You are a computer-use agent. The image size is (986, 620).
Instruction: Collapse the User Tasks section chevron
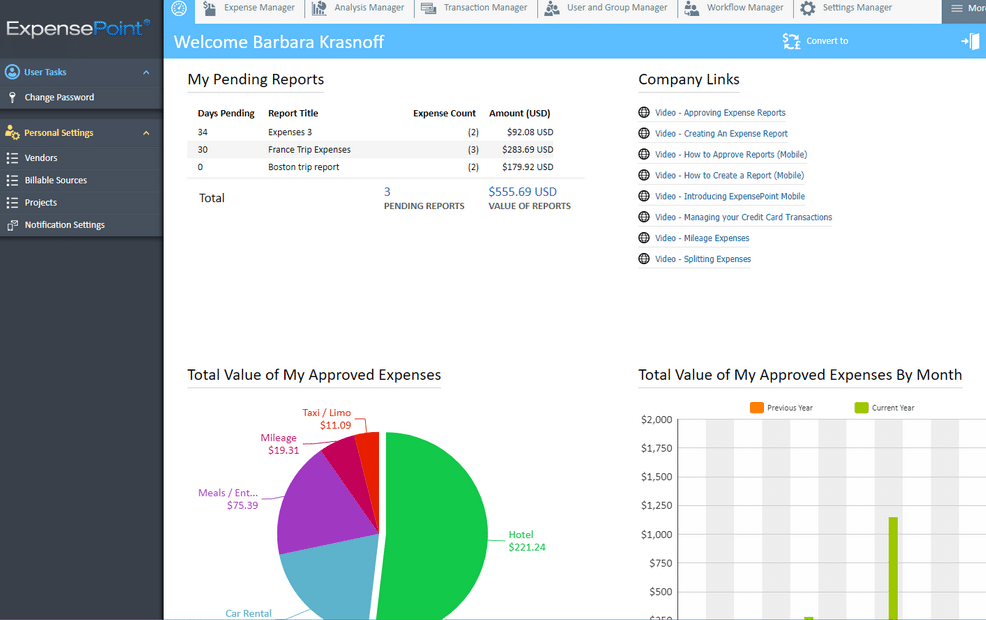pyautogui.click(x=146, y=72)
